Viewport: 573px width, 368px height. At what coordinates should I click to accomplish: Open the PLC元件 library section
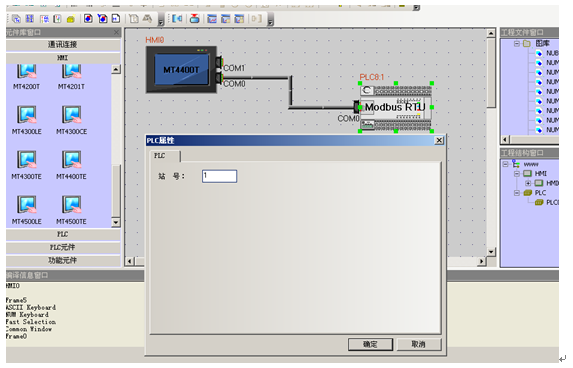tap(63, 247)
